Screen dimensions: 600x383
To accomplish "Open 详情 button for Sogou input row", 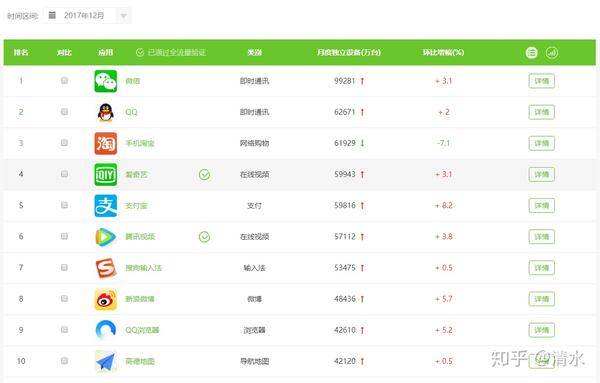I will 541,268.
